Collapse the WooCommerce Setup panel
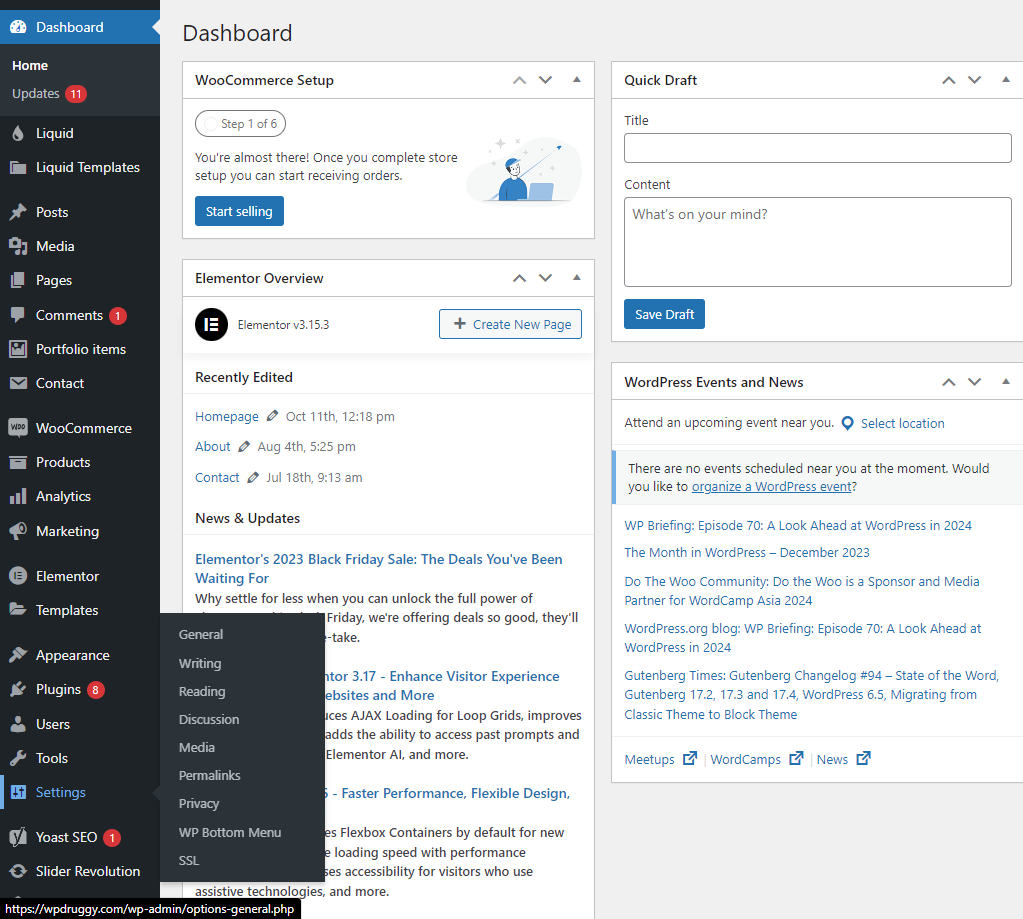1023x919 pixels. 577,80
